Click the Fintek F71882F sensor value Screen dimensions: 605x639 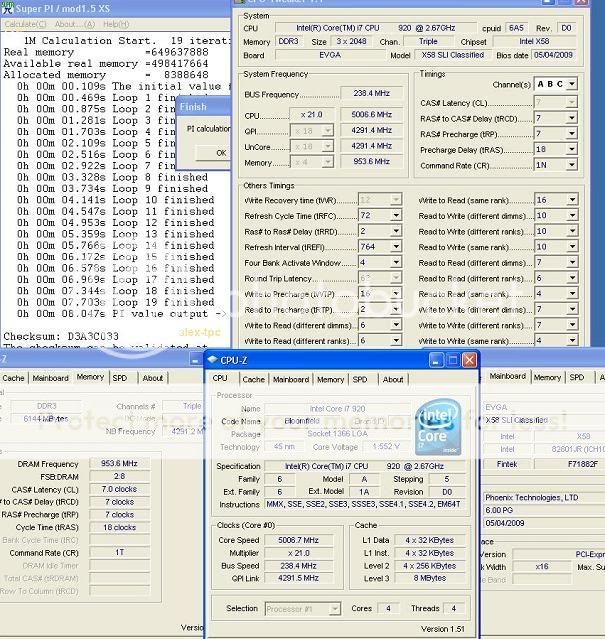(x=570, y=464)
